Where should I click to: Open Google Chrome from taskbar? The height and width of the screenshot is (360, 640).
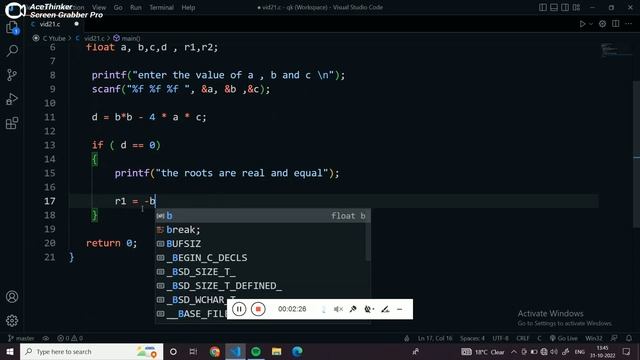215,351
